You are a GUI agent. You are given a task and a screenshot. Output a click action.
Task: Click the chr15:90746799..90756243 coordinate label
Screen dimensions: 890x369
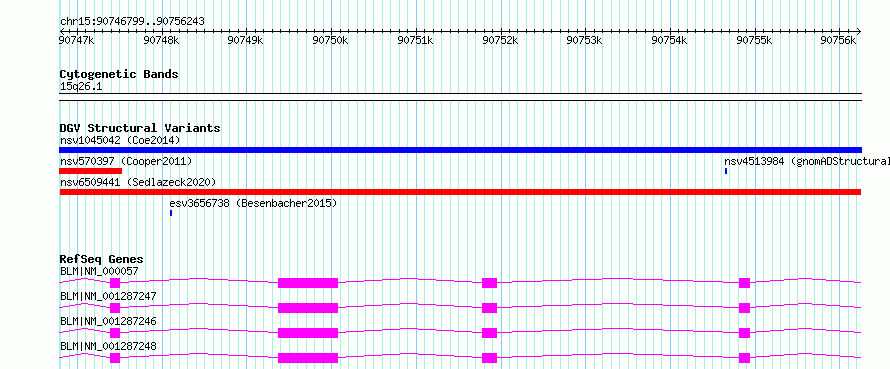pos(132,22)
